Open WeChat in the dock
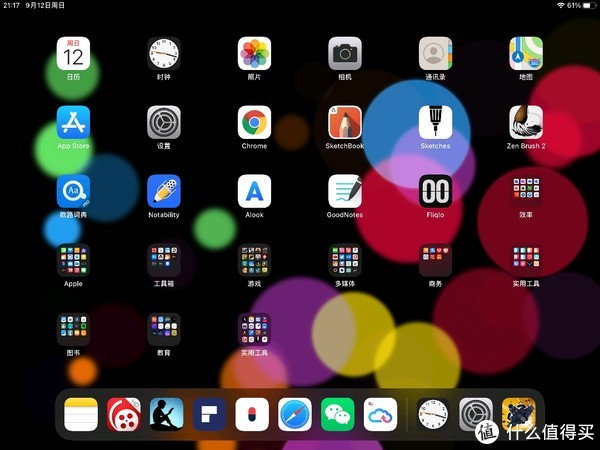The height and width of the screenshot is (450, 600). tap(338, 414)
